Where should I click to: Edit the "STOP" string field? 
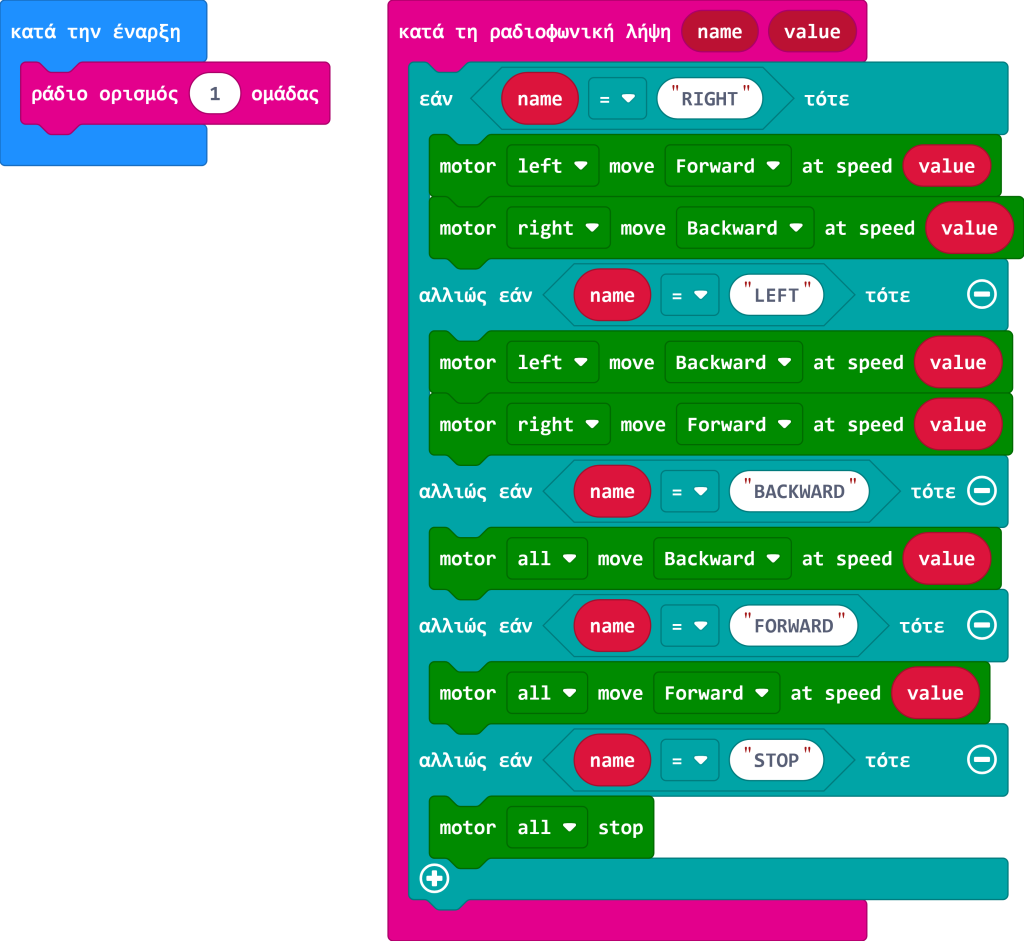(x=776, y=760)
